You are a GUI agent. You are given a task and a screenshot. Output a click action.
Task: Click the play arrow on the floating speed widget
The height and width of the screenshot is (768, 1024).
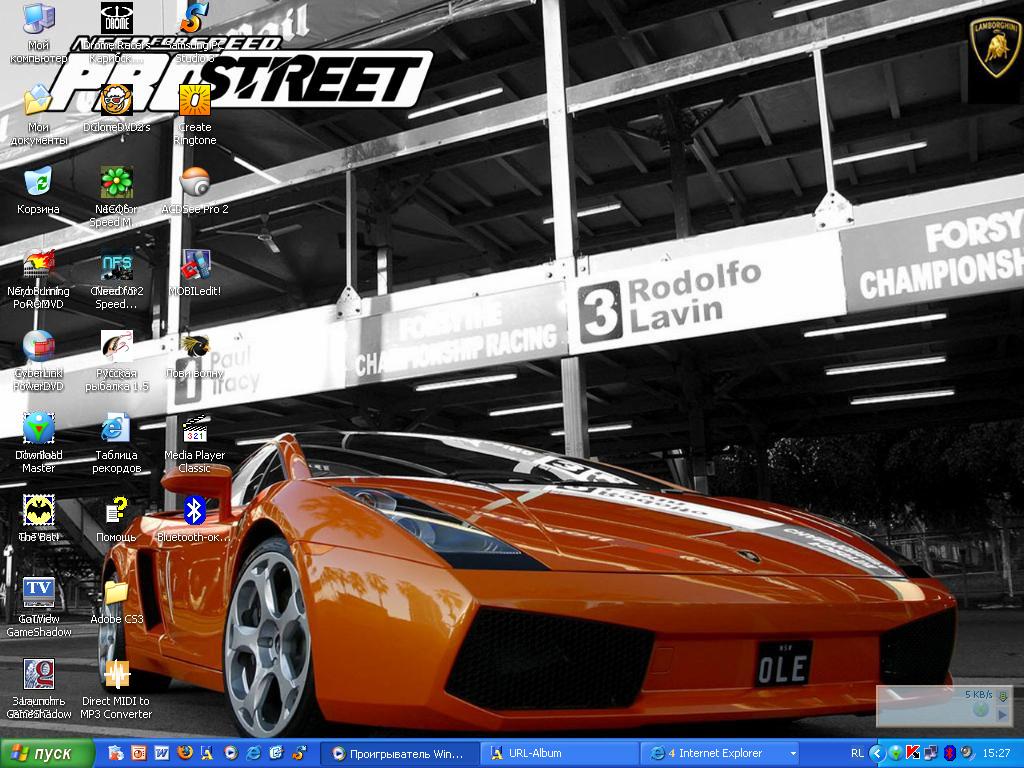click(1003, 714)
